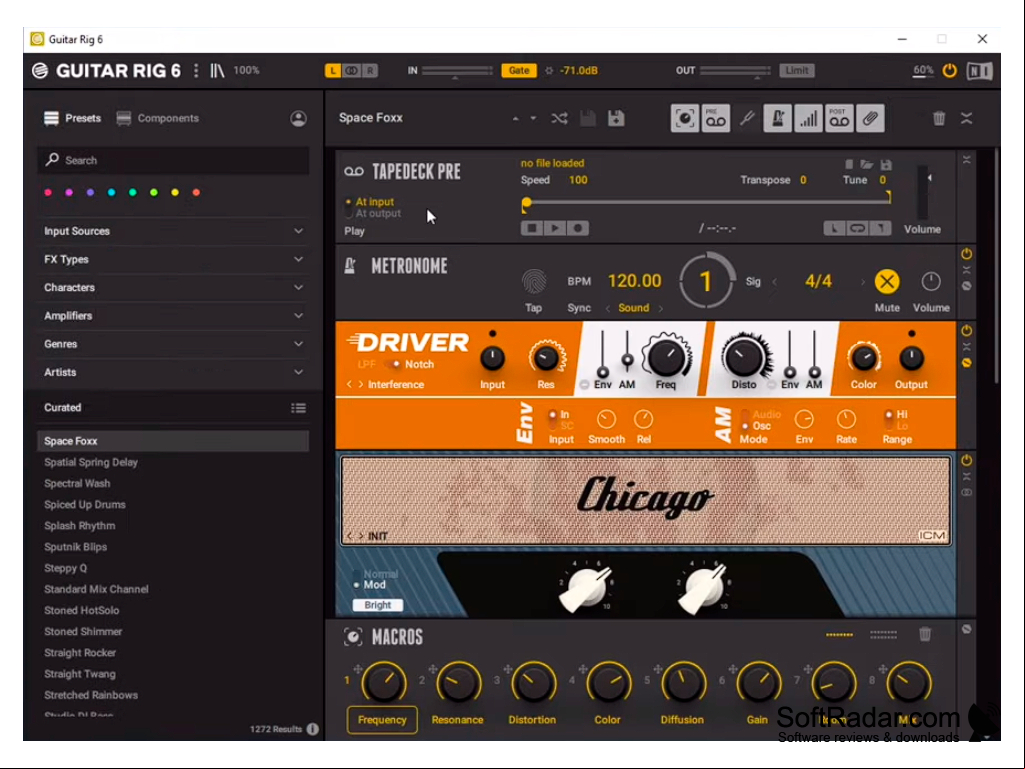Open file folder icon in Tapedeck Pre
The image size is (1025, 769).
866,165
